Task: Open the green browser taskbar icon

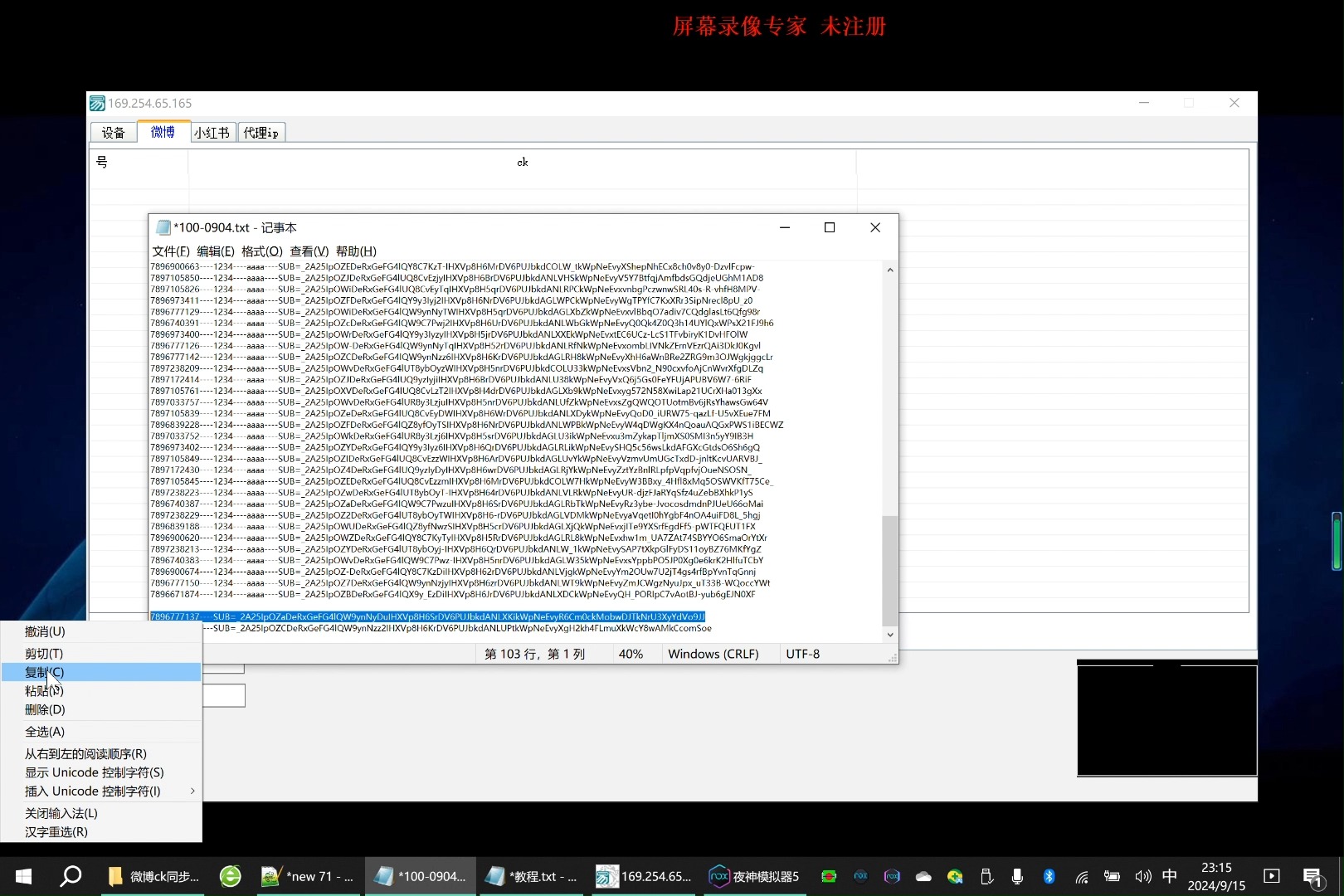Action: coord(230,876)
